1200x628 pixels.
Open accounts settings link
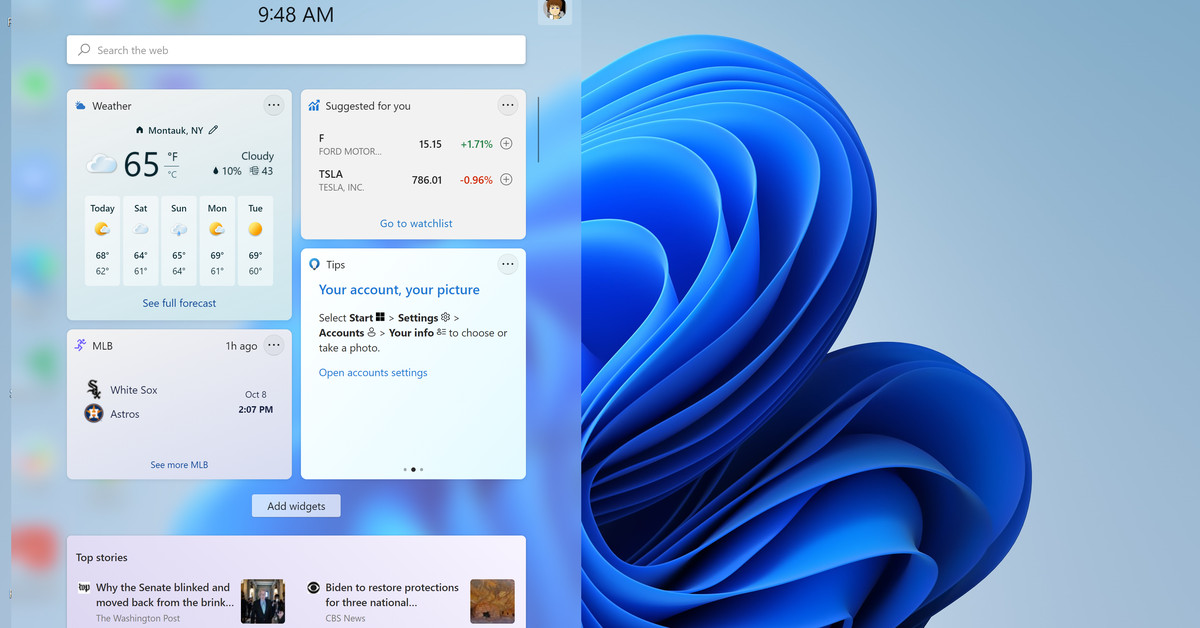click(x=373, y=373)
